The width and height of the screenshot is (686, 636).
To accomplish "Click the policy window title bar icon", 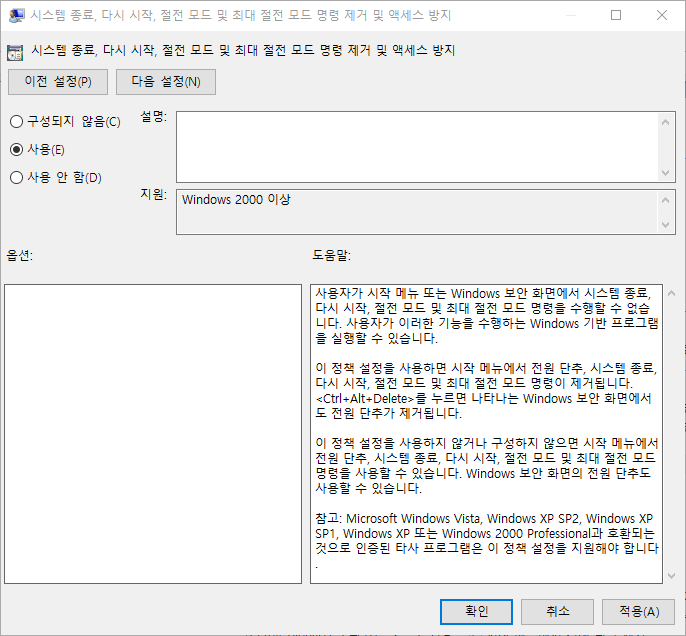I will click(16, 16).
